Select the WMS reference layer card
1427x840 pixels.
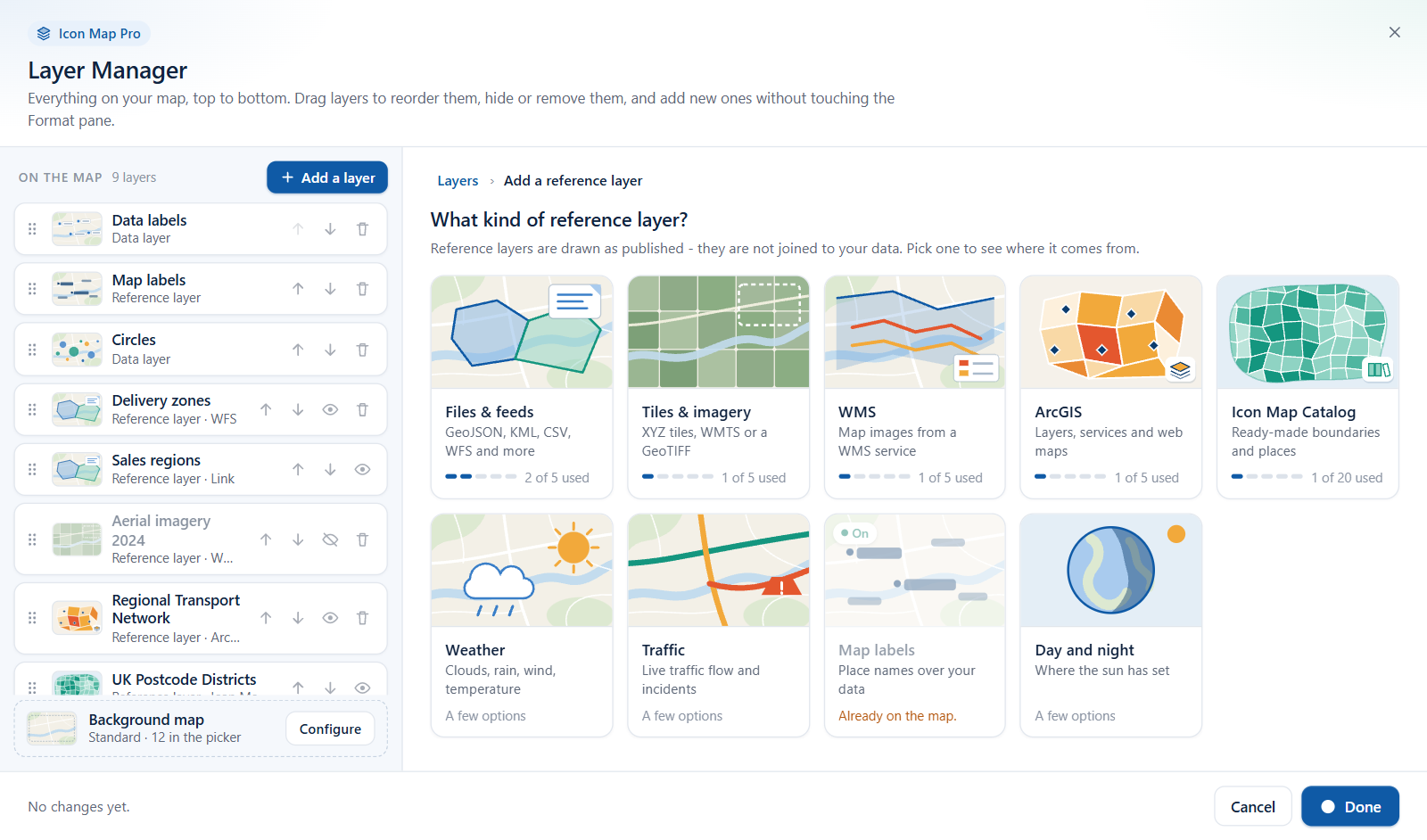tap(915, 386)
